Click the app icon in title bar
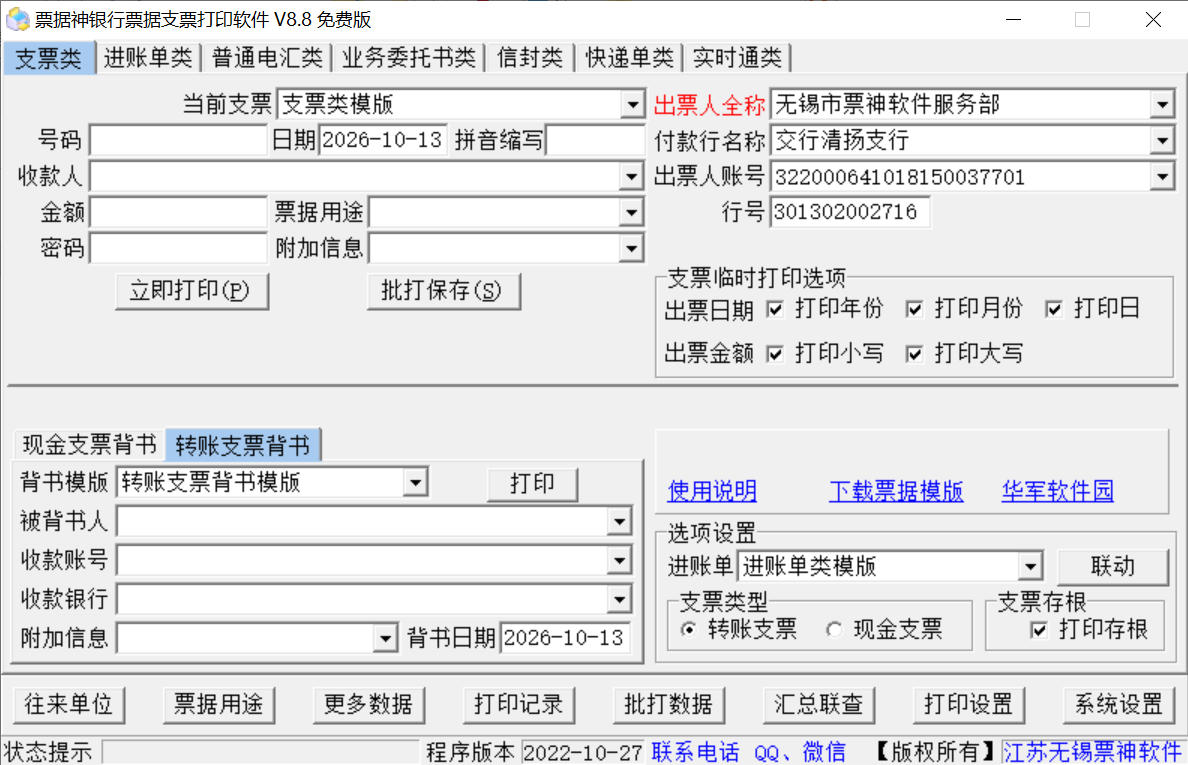The height and width of the screenshot is (765, 1188). [x=17, y=20]
